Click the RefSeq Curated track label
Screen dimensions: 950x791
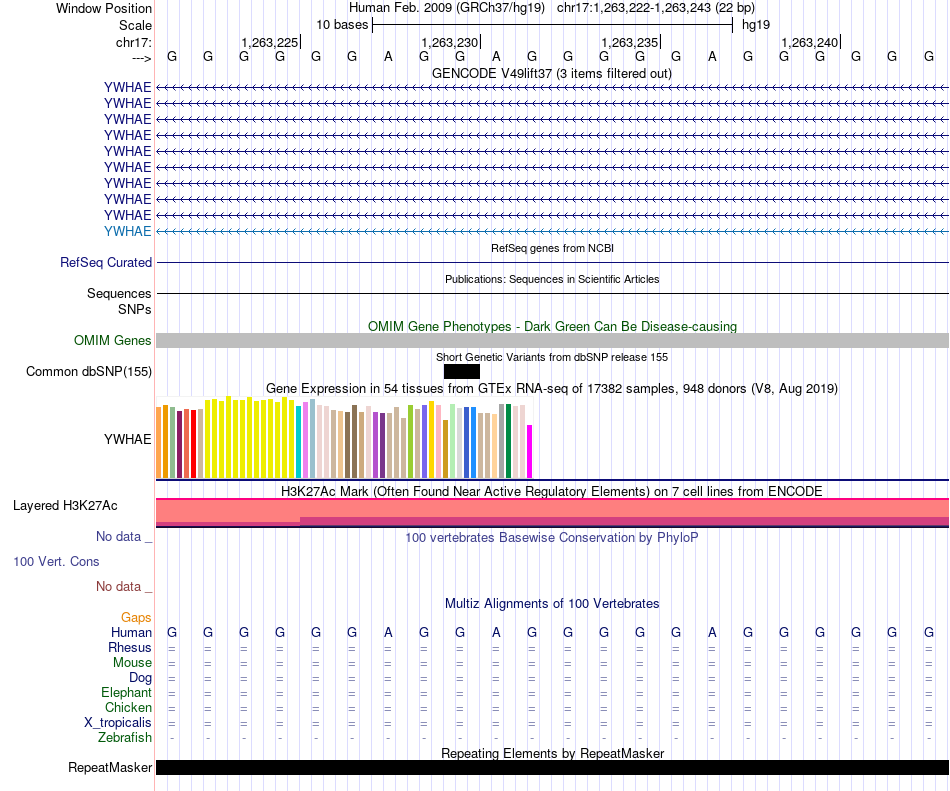106,262
